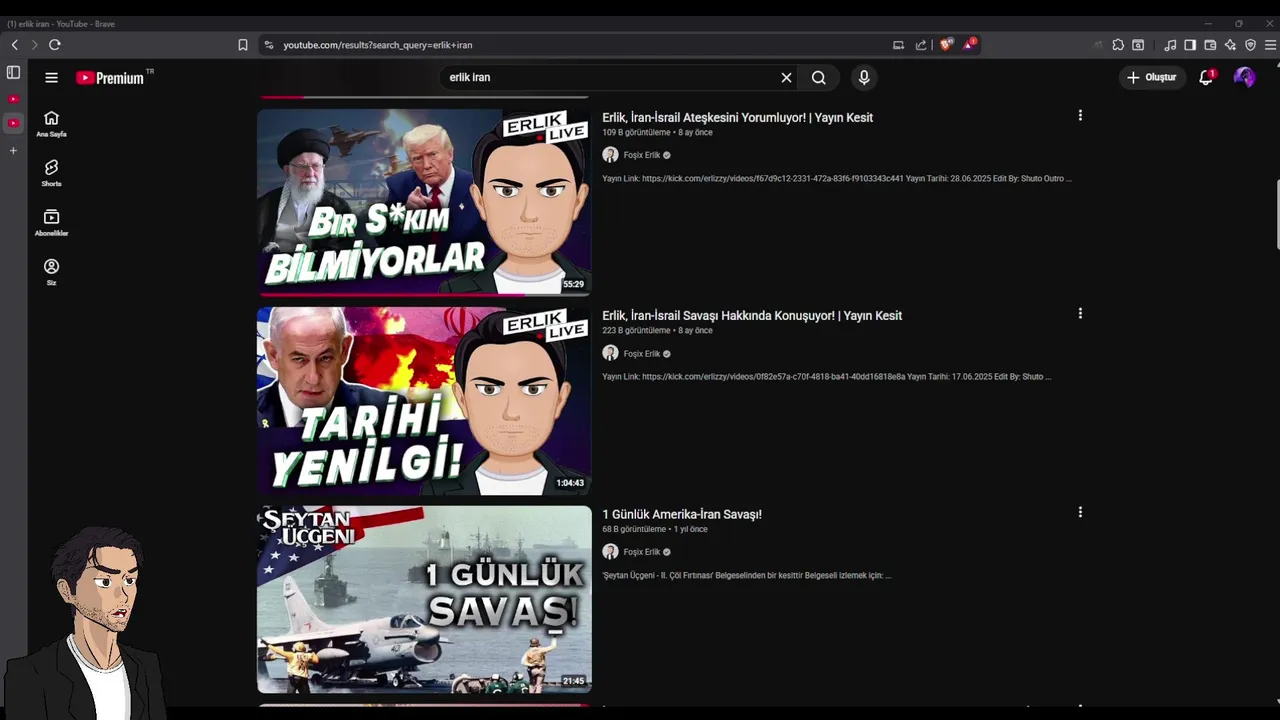
Task: Open the notifications bell
Action: click(x=1206, y=77)
